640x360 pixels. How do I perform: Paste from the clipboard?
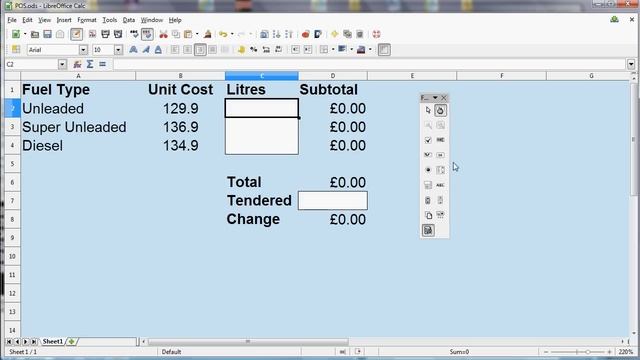click(x=188, y=34)
